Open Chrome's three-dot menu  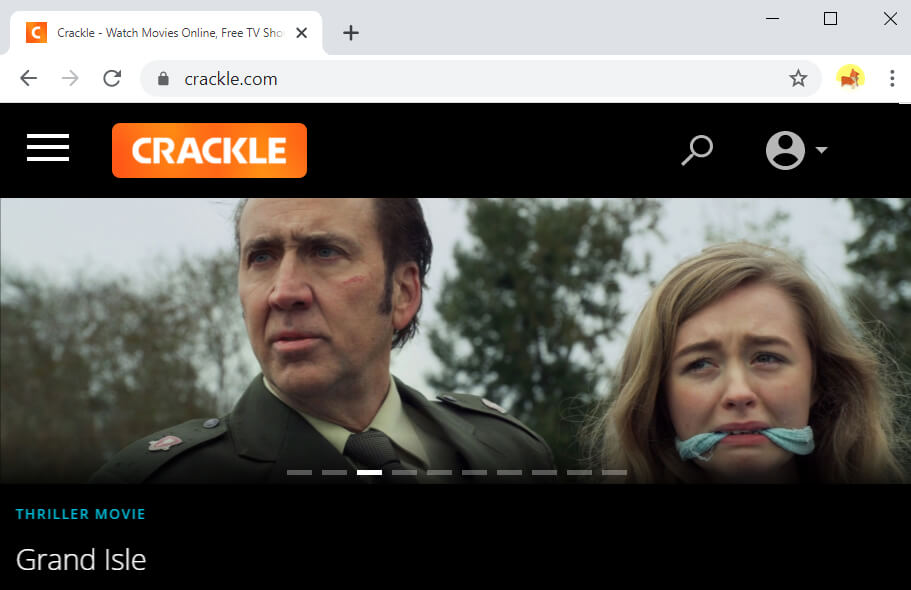click(x=892, y=78)
